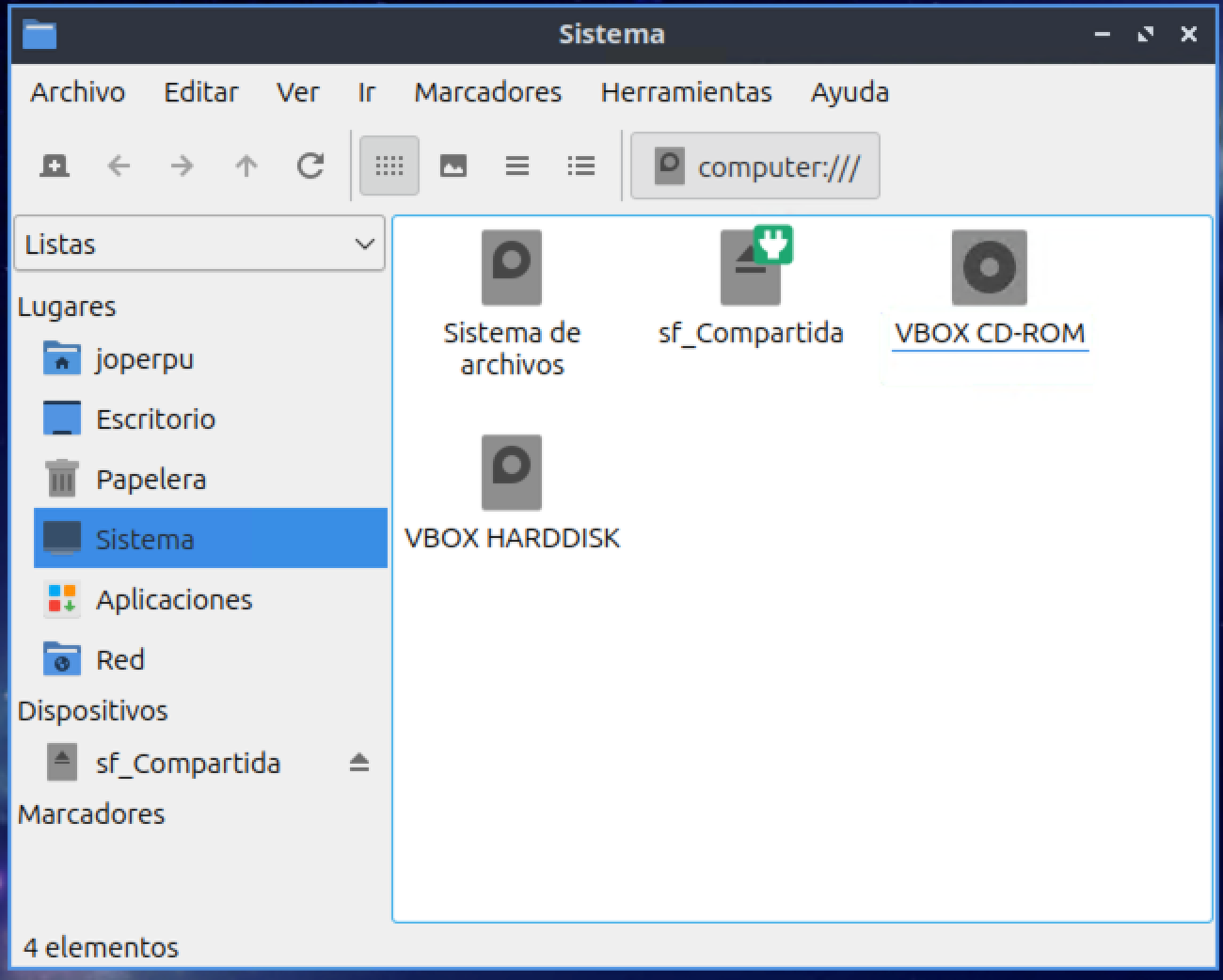Click the 4 elementos status text
This screenshot has height=980, width=1223.
[101, 947]
